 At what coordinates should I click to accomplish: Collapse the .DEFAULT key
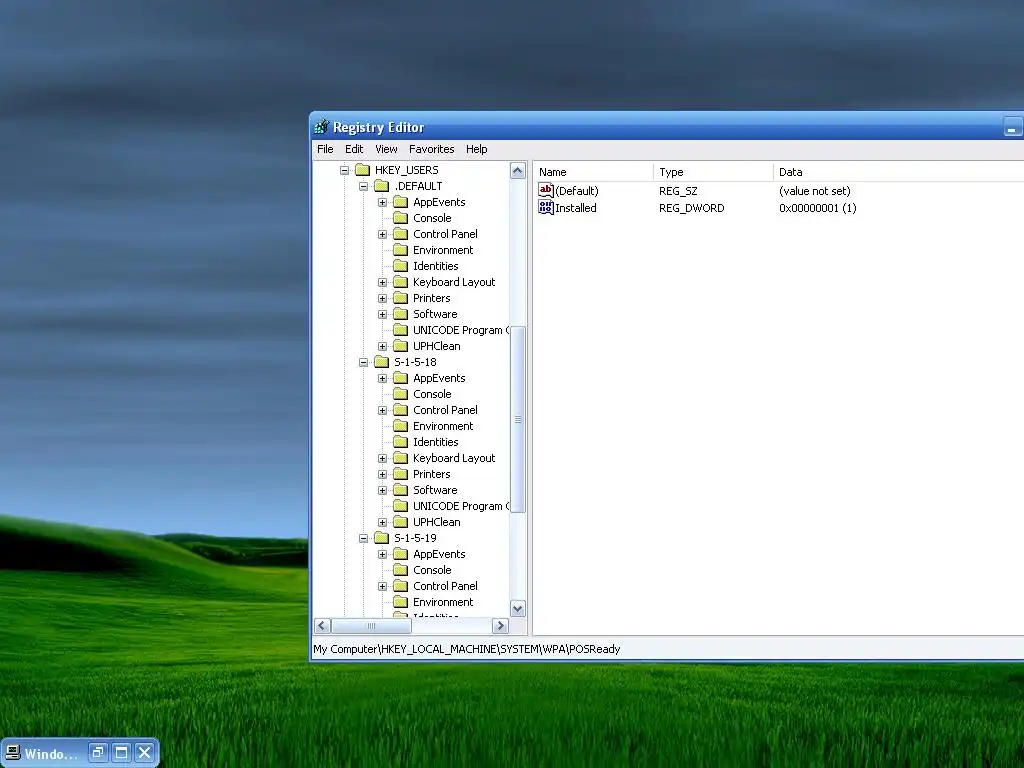point(364,186)
